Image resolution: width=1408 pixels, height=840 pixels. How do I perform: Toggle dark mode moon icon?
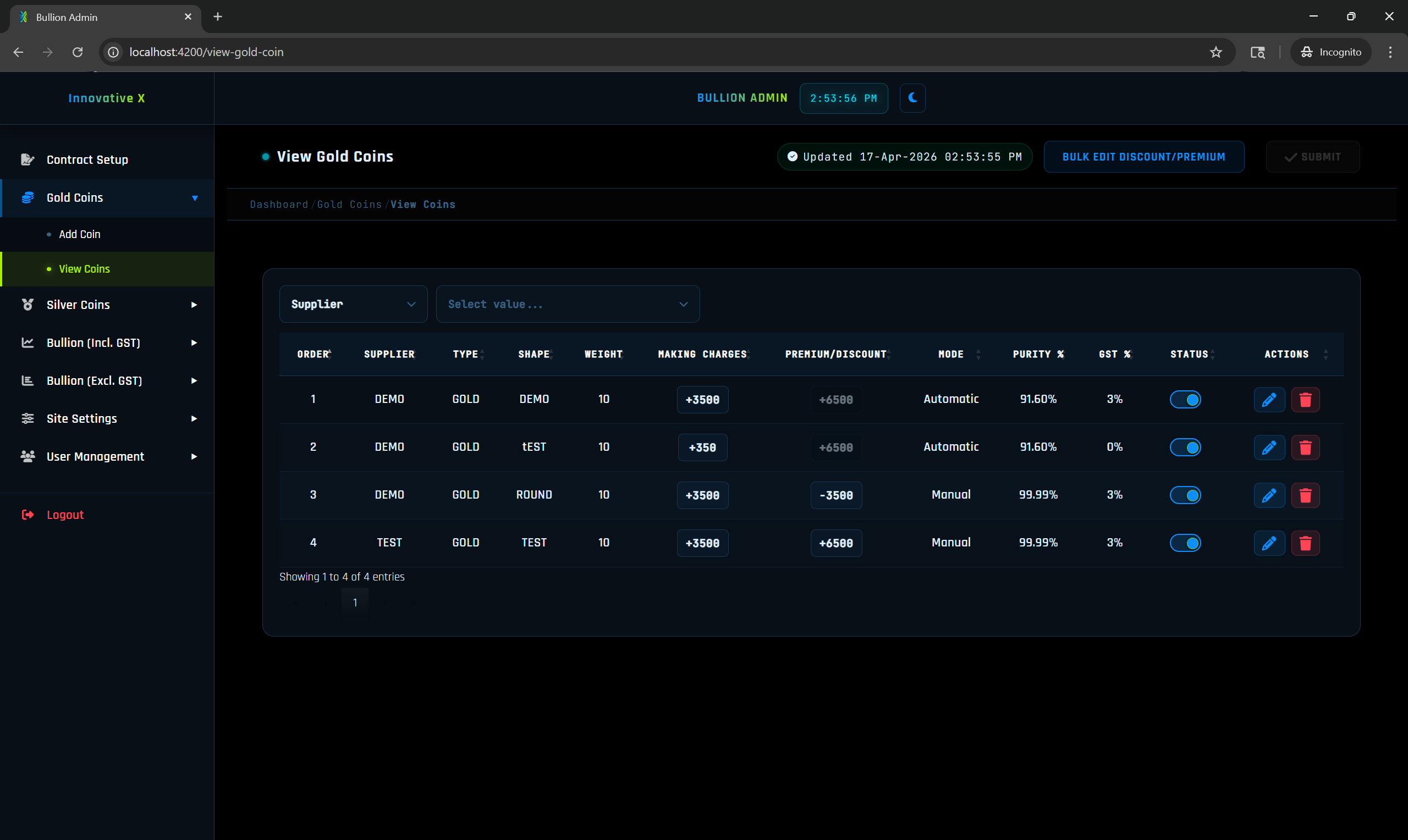point(912,98)
